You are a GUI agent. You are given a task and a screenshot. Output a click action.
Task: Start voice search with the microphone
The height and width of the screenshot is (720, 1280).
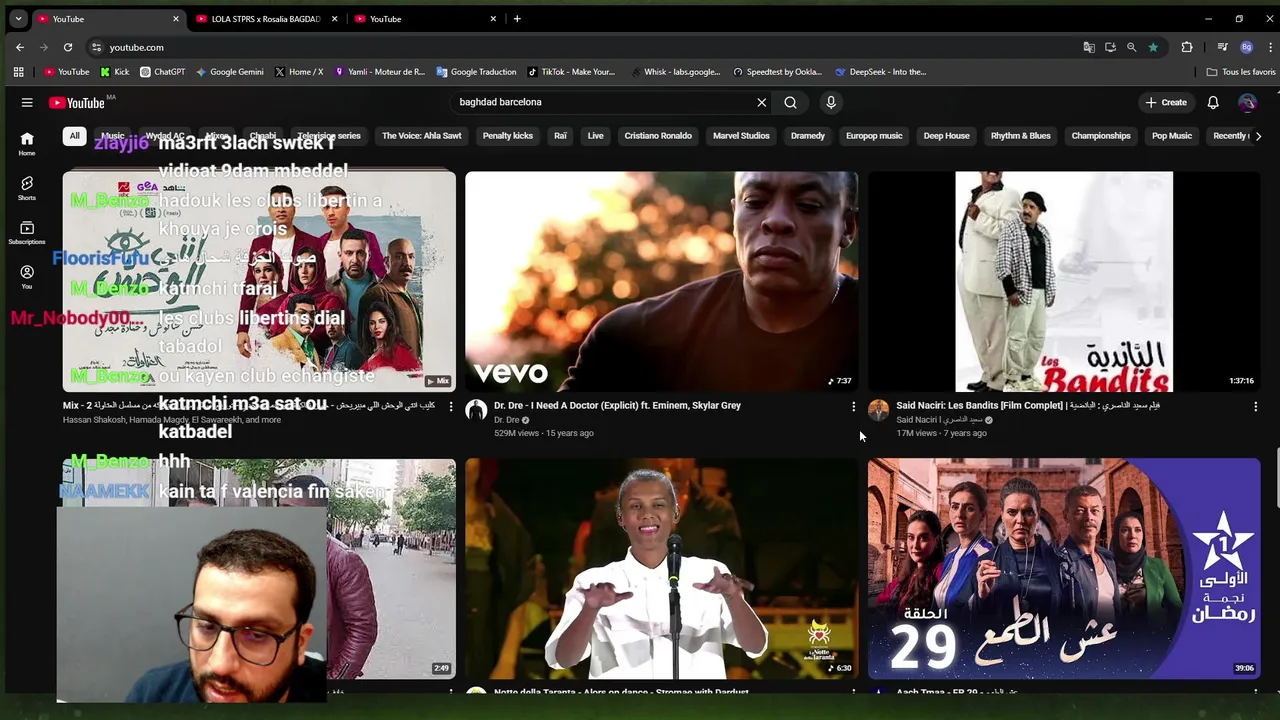click(831, 102)
